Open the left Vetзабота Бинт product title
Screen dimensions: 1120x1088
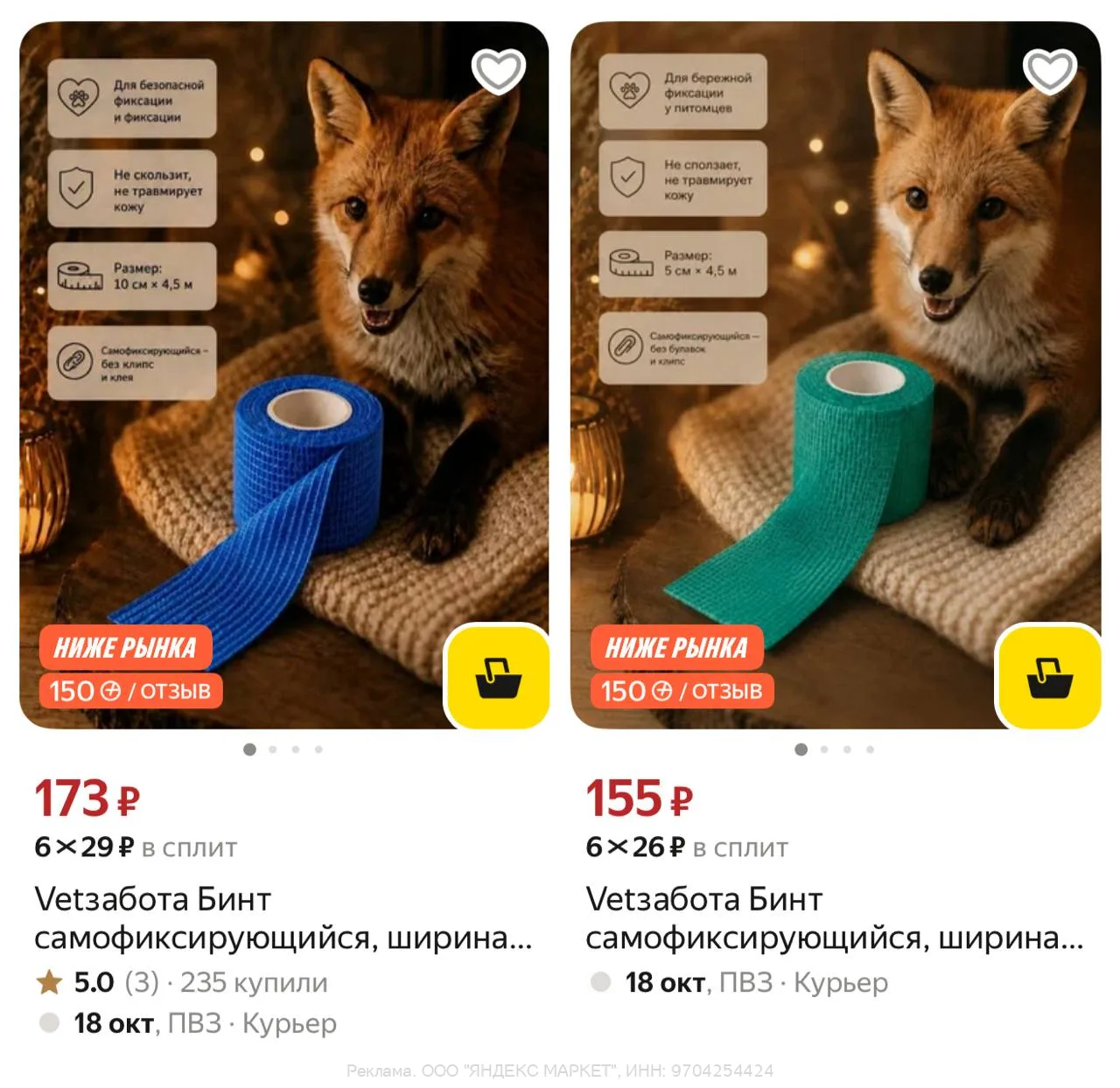[283, 918]
